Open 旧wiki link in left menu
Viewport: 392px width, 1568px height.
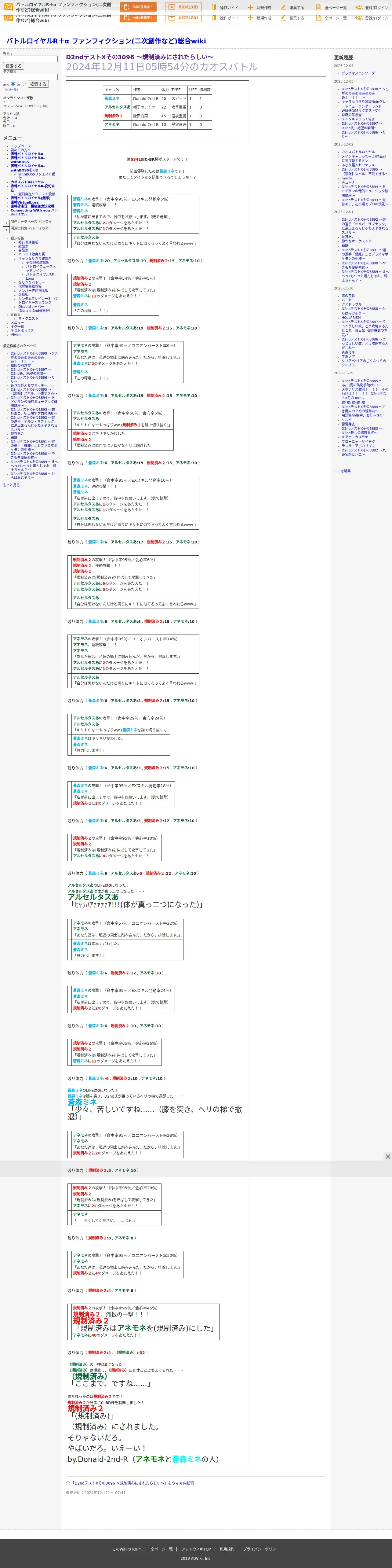click(x=15, y=334)
